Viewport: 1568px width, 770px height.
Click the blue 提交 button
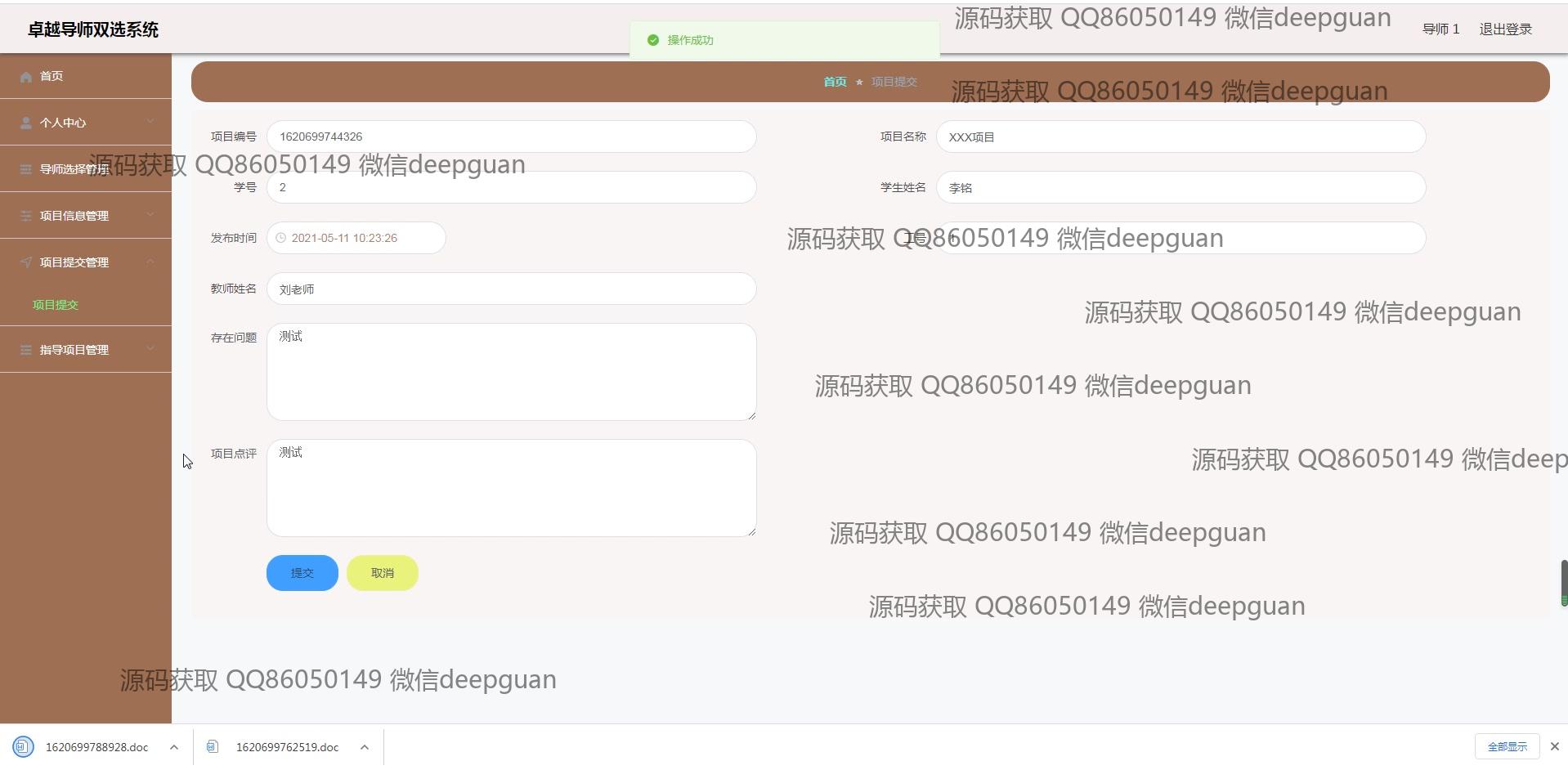pyautogui.click(x=302, y=573)
